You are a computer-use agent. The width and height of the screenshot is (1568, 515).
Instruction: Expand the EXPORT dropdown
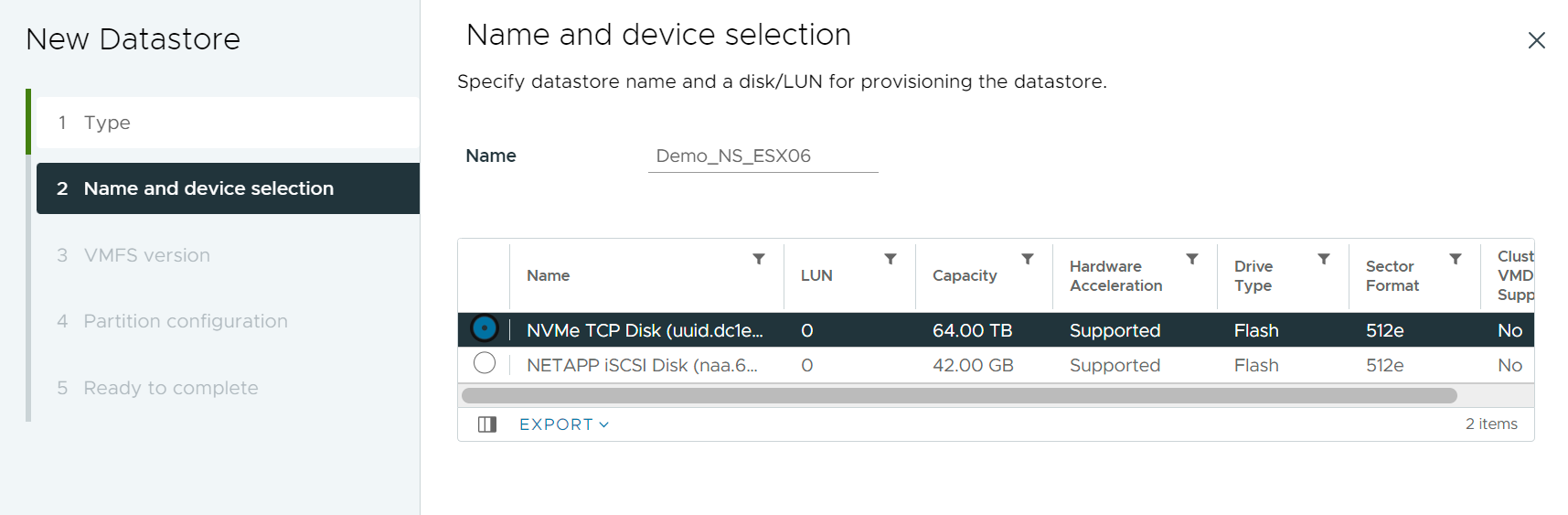pyautogui.click(x=563, y=424)
